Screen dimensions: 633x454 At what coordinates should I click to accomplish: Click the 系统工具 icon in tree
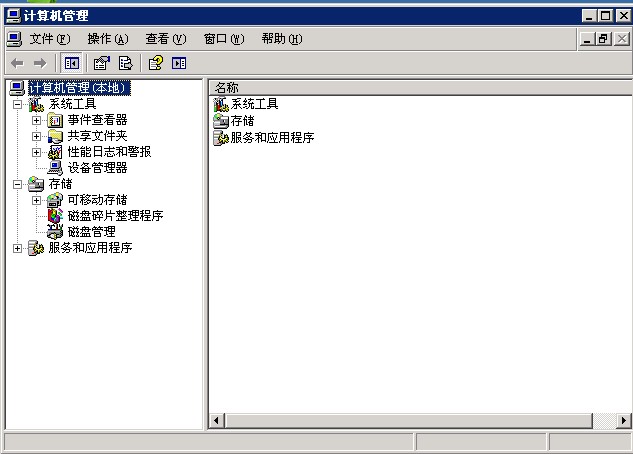click(x=36, y=105)
